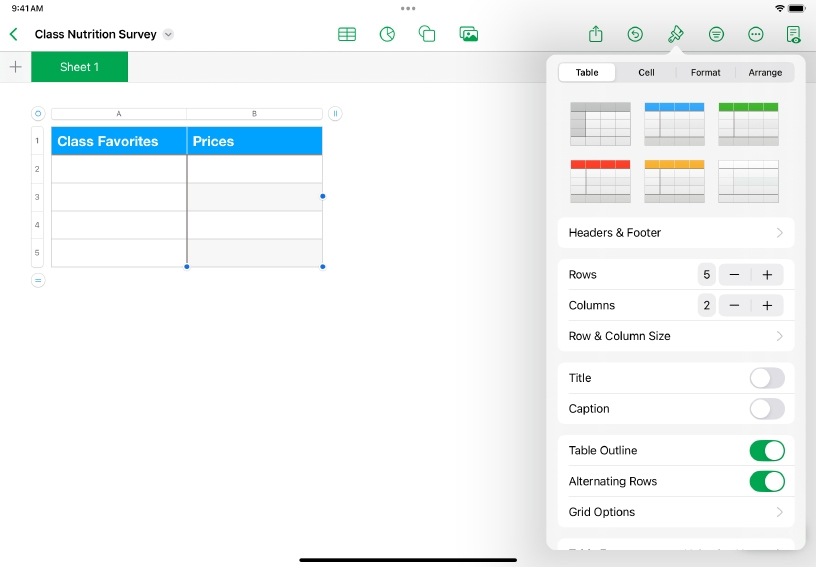Tap the Format paintbrush icon
Screen dimensions: 816x567
point(675,34)
